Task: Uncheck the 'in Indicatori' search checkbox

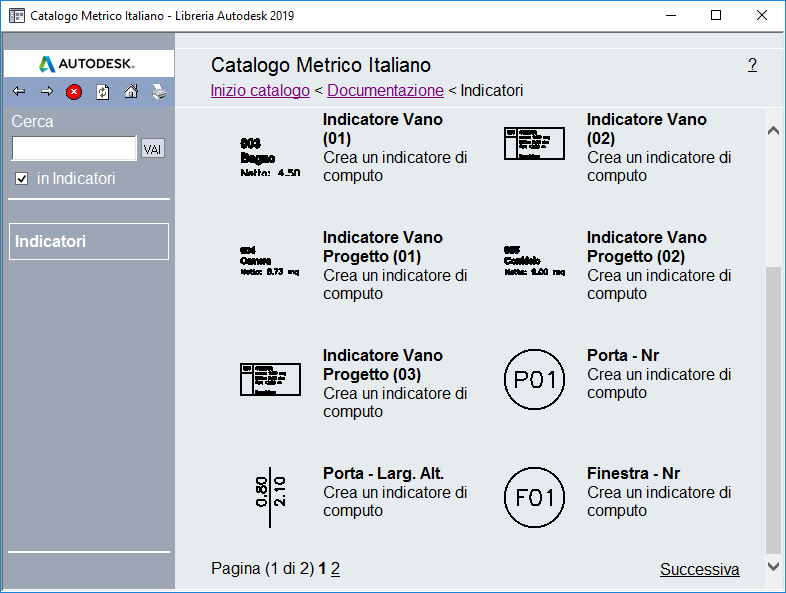Action: pos(22,179)
